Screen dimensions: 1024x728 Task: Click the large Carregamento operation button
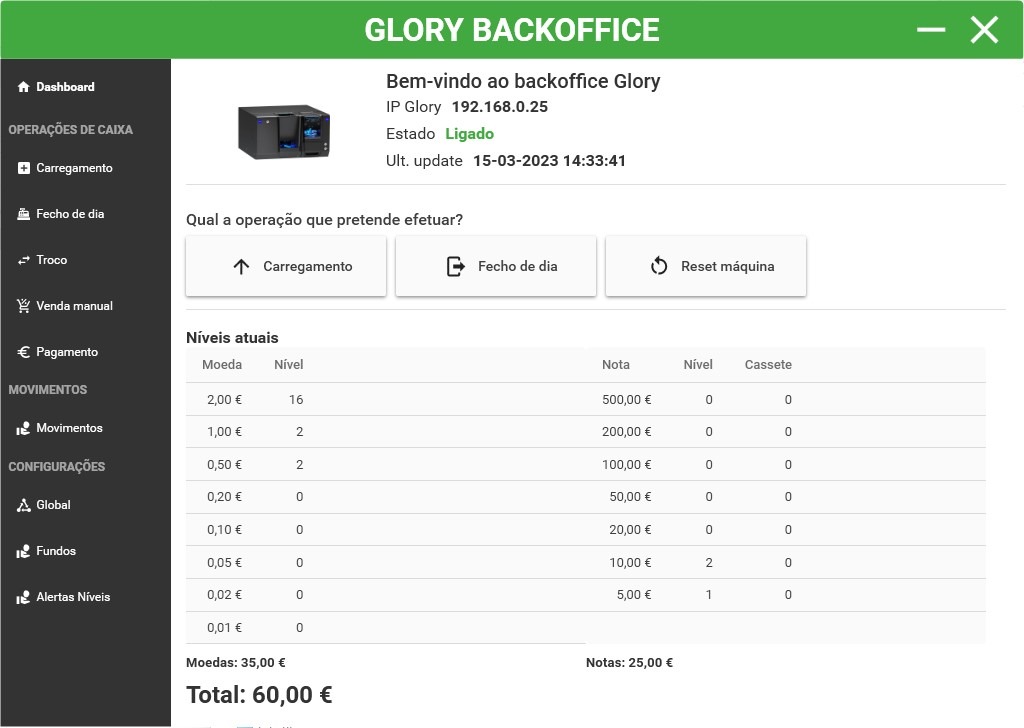[x=286, y=266]
